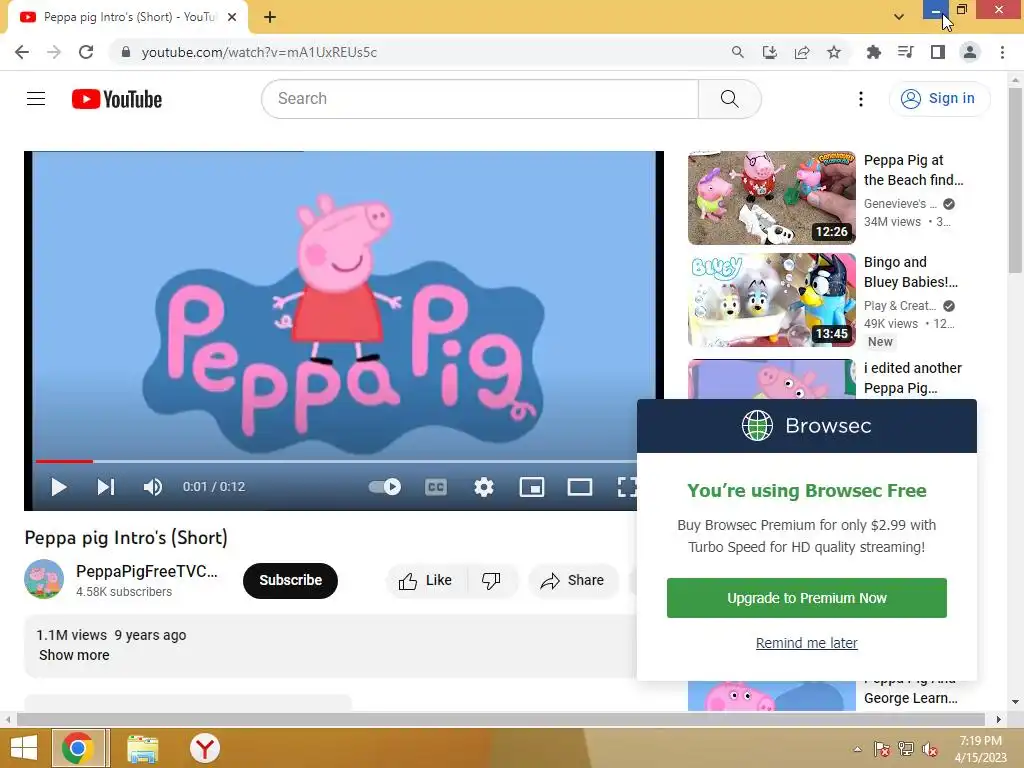Screen dimensions: 1024x768
Task: Open player settings gear
Action: 484,487
